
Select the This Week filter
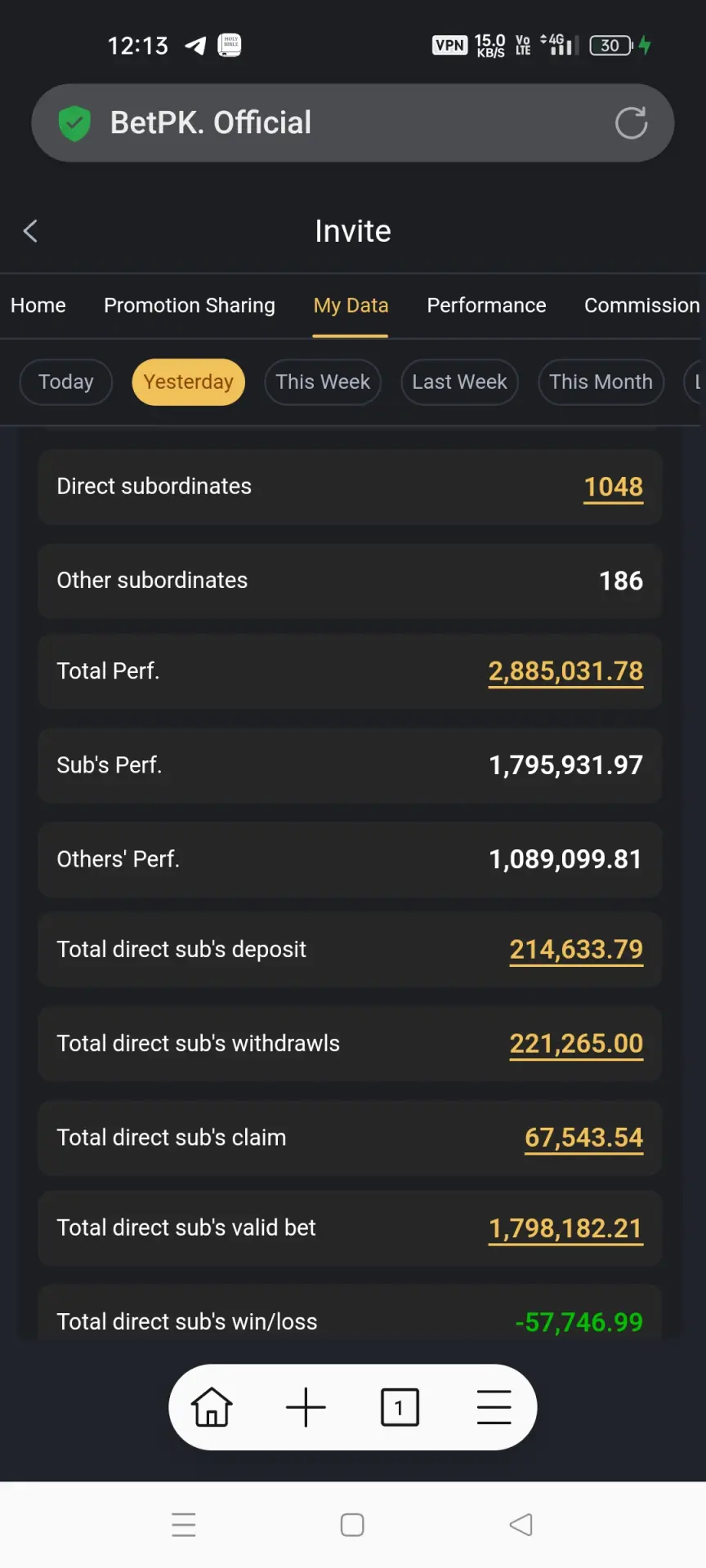coord(323,382)
